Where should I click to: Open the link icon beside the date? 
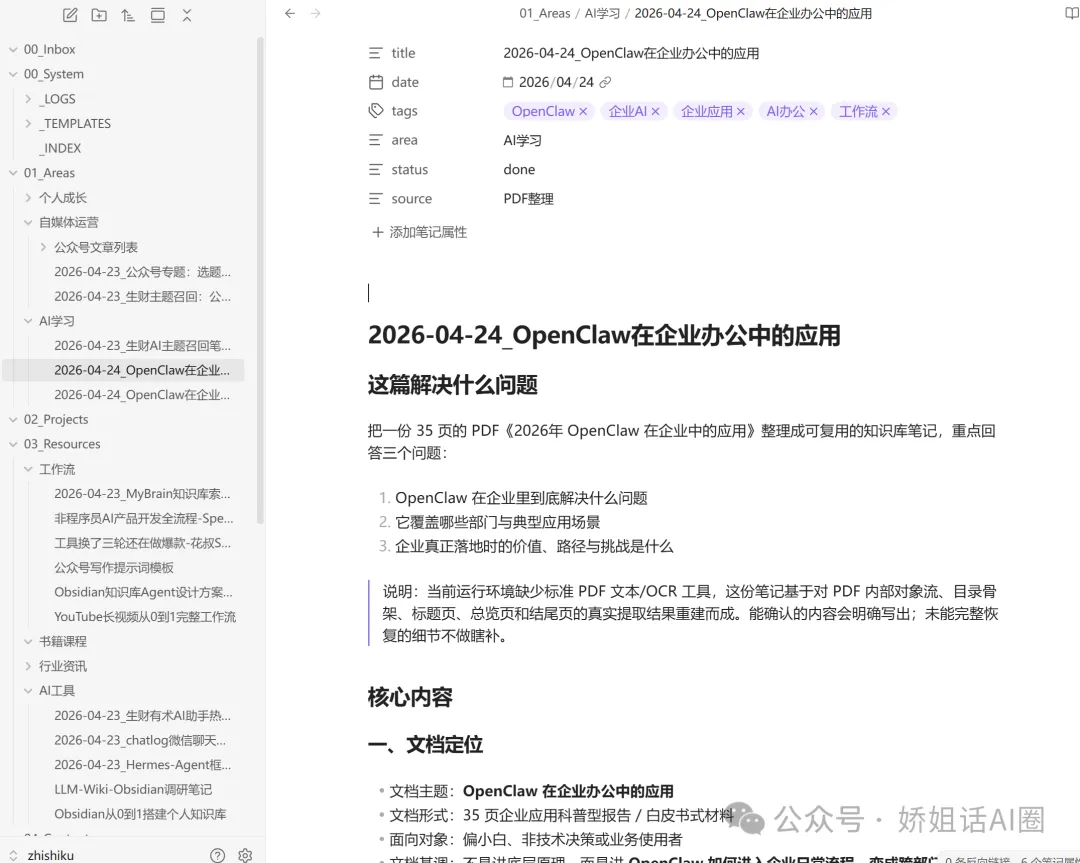coord(605,83)
